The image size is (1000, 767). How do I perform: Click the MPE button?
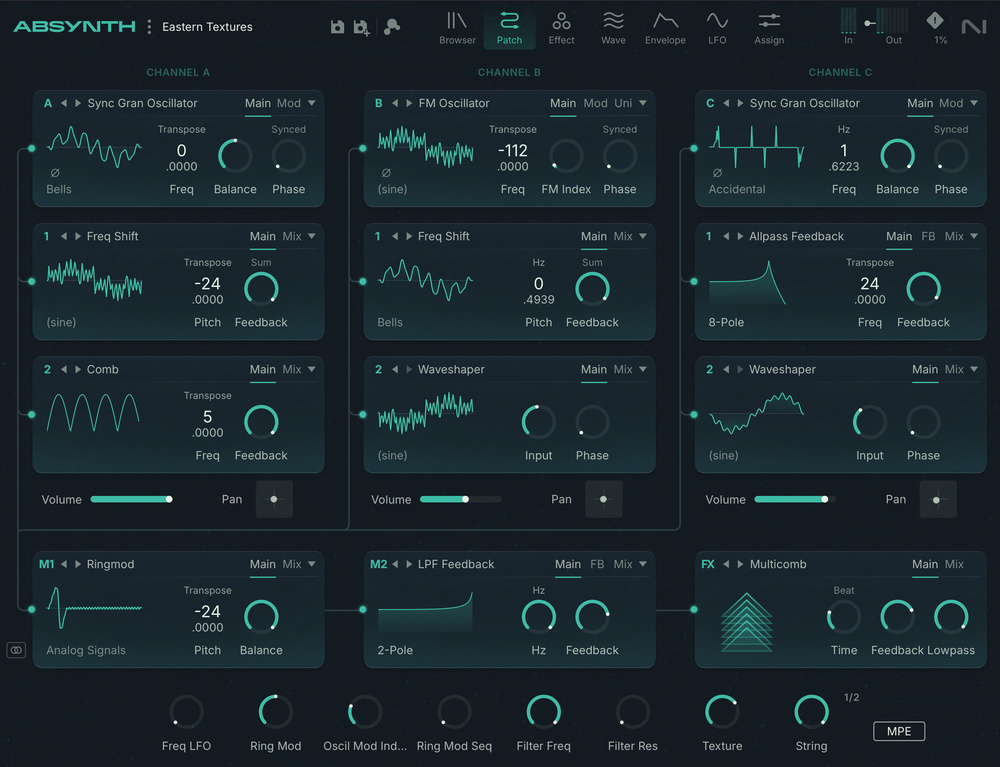(x=899, y=731)
